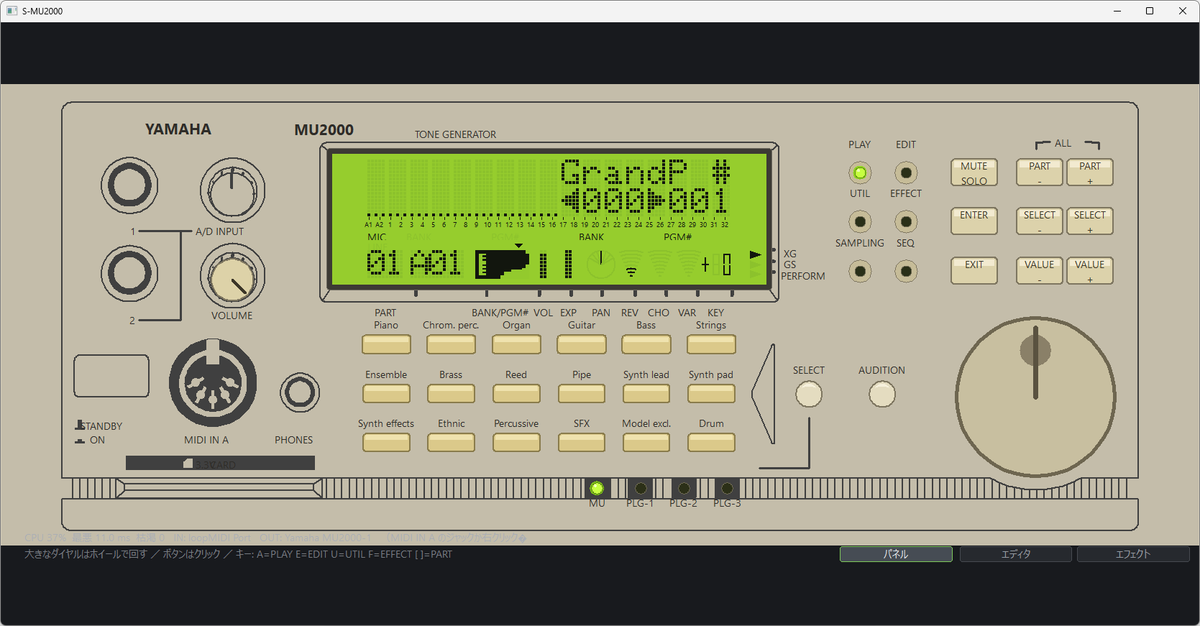Toggle the EFFECT mode button
1200x626 pixels.
coord(906,222)
